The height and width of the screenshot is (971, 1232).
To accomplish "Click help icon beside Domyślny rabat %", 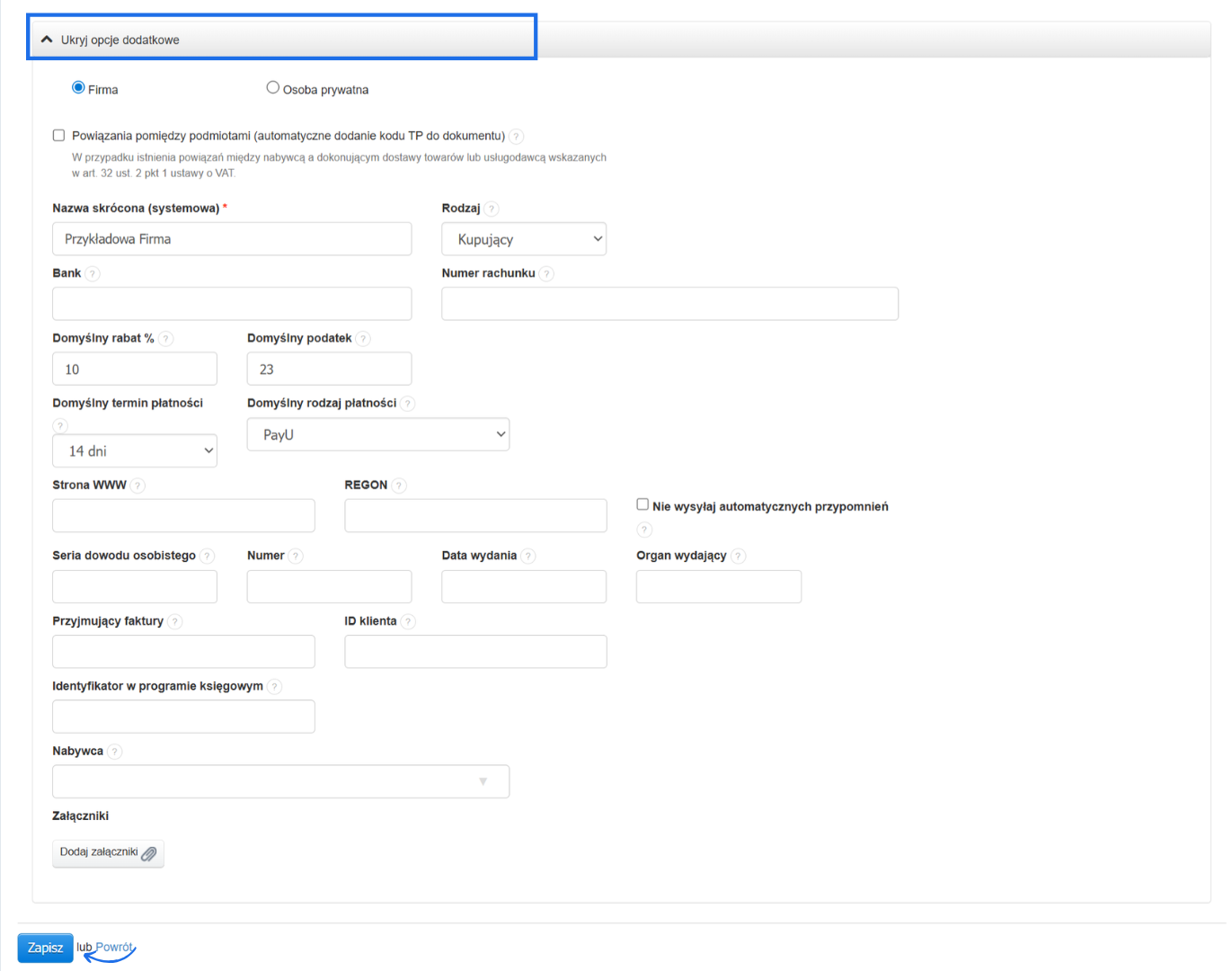I will tap(165, 339).
